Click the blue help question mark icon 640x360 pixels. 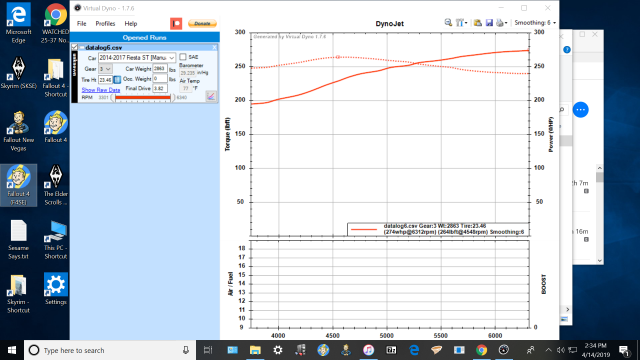click(x=567, y=50)
